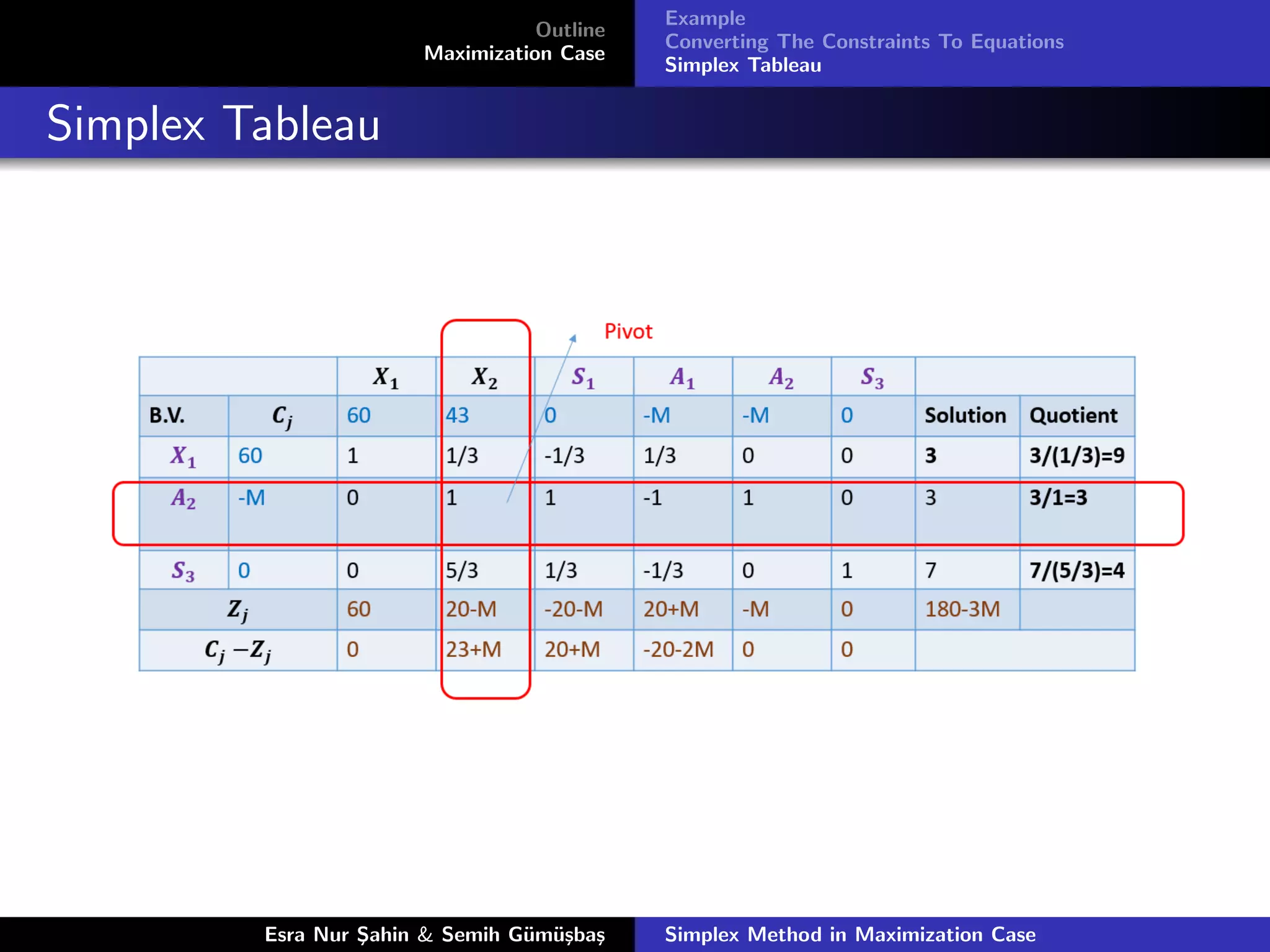This screenshot has height=952, width=1270.
Task: Click the 180-3M solution value
Action: 962,609
